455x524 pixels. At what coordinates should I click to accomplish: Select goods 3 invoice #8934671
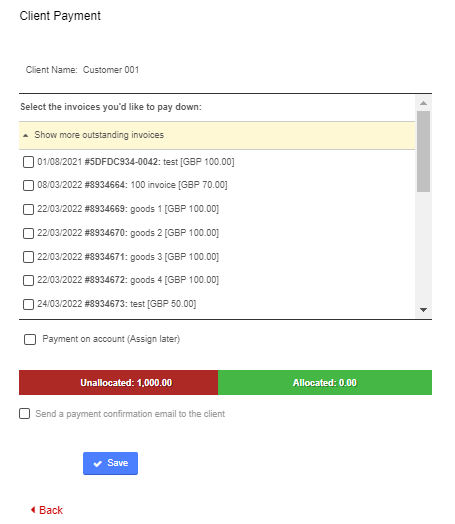pos(28,257)
